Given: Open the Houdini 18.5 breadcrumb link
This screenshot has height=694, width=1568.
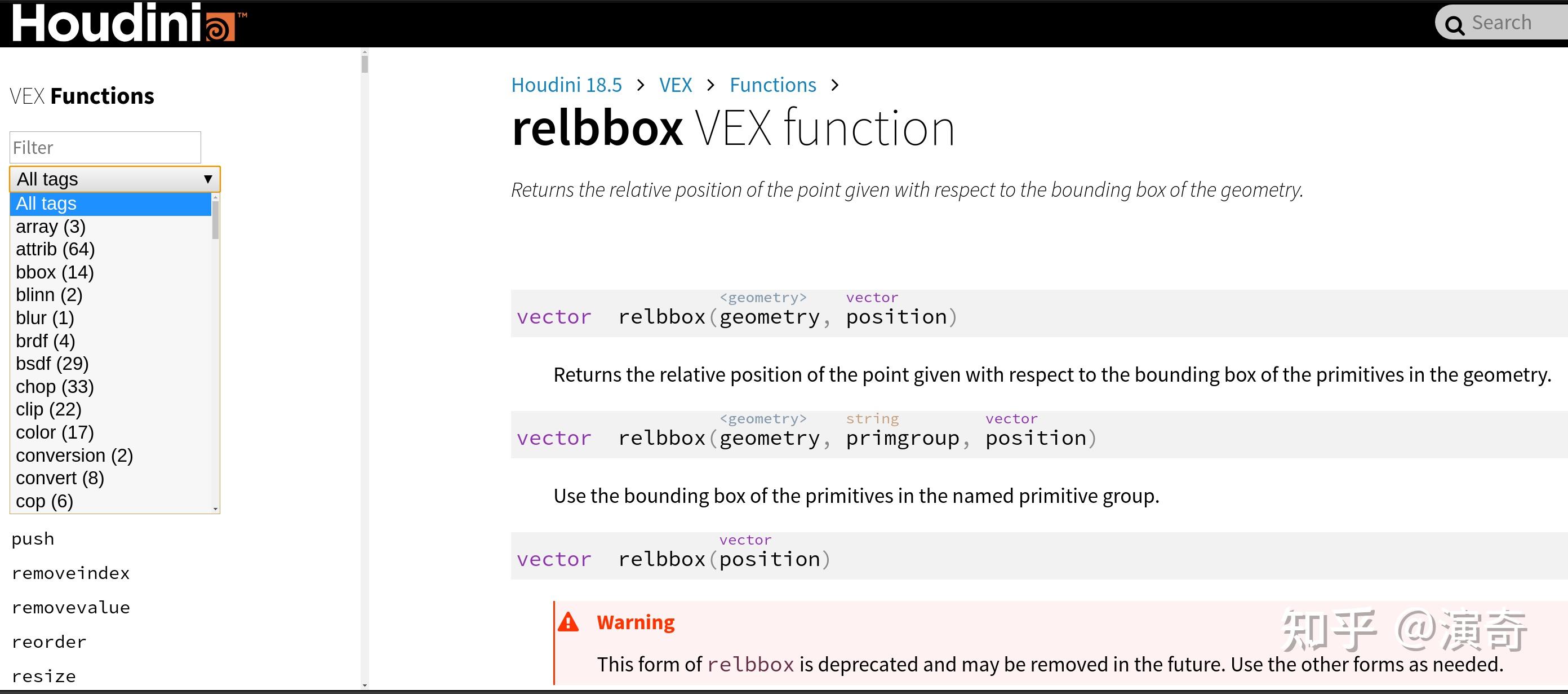Looking at the screenshot, I should coord(566,85).
